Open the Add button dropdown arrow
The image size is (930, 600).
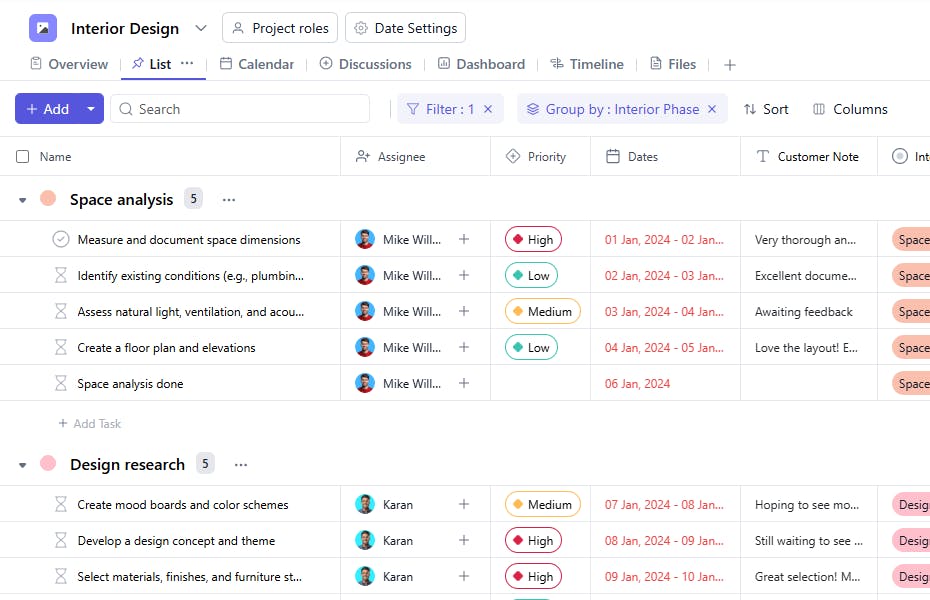click(91, 109)
